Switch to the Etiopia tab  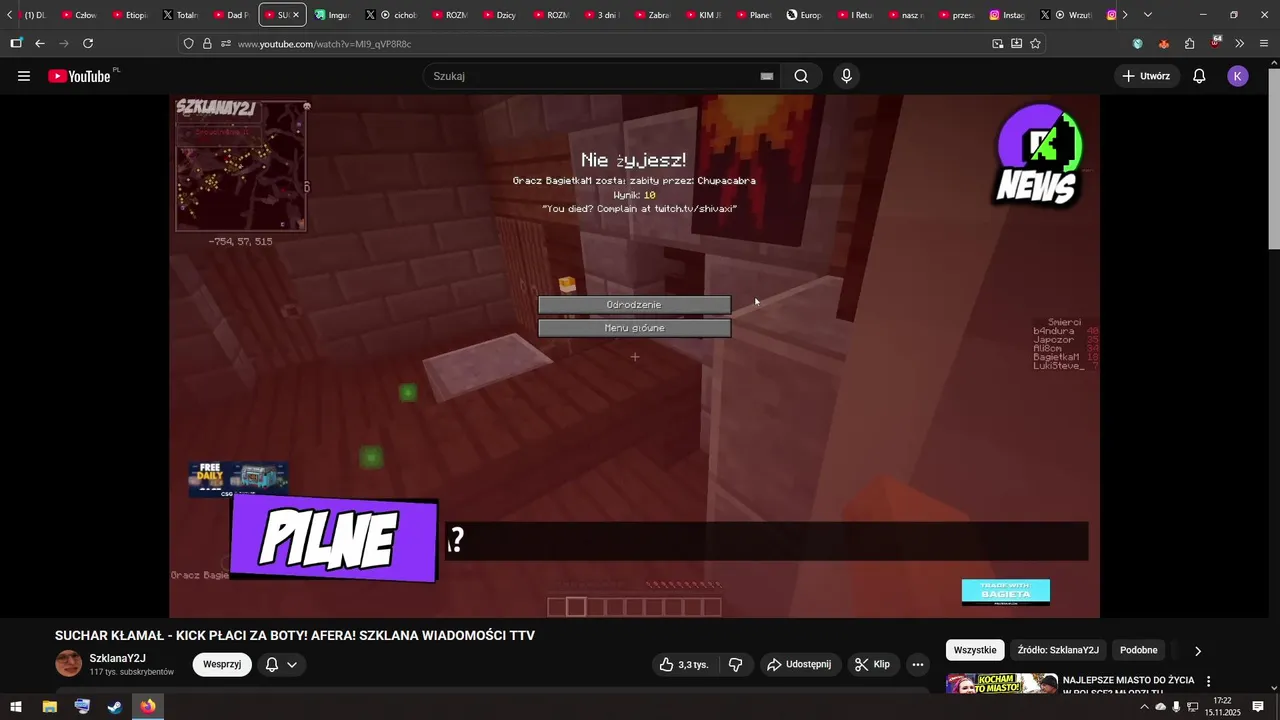click(x=130, y=15)
